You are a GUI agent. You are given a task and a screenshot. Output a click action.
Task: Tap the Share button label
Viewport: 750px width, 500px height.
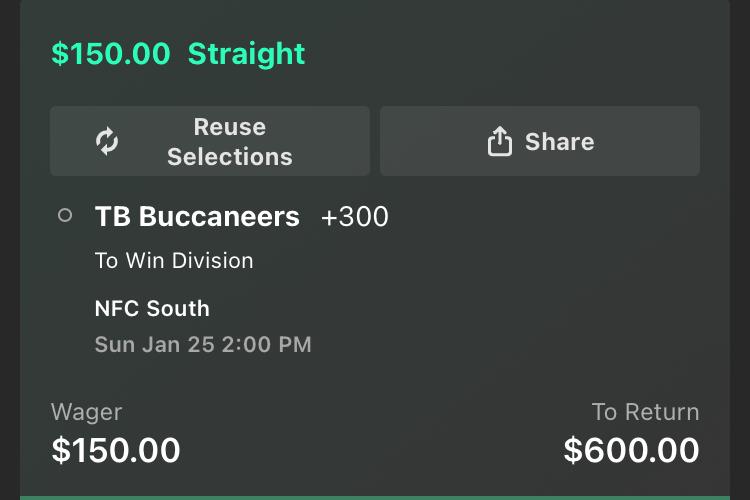[559, 142]
